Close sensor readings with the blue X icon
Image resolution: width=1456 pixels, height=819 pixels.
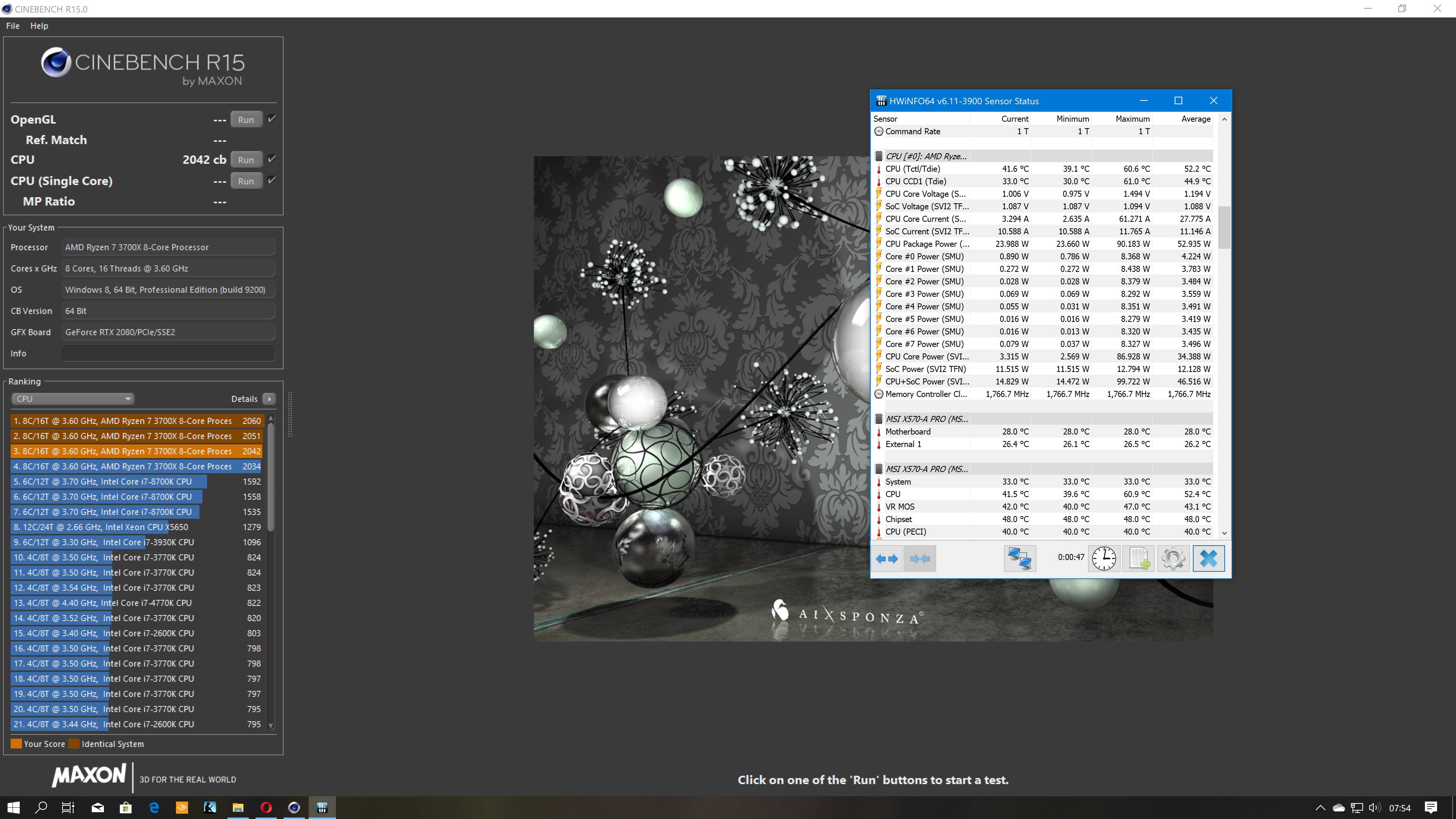pos(1208,559)
